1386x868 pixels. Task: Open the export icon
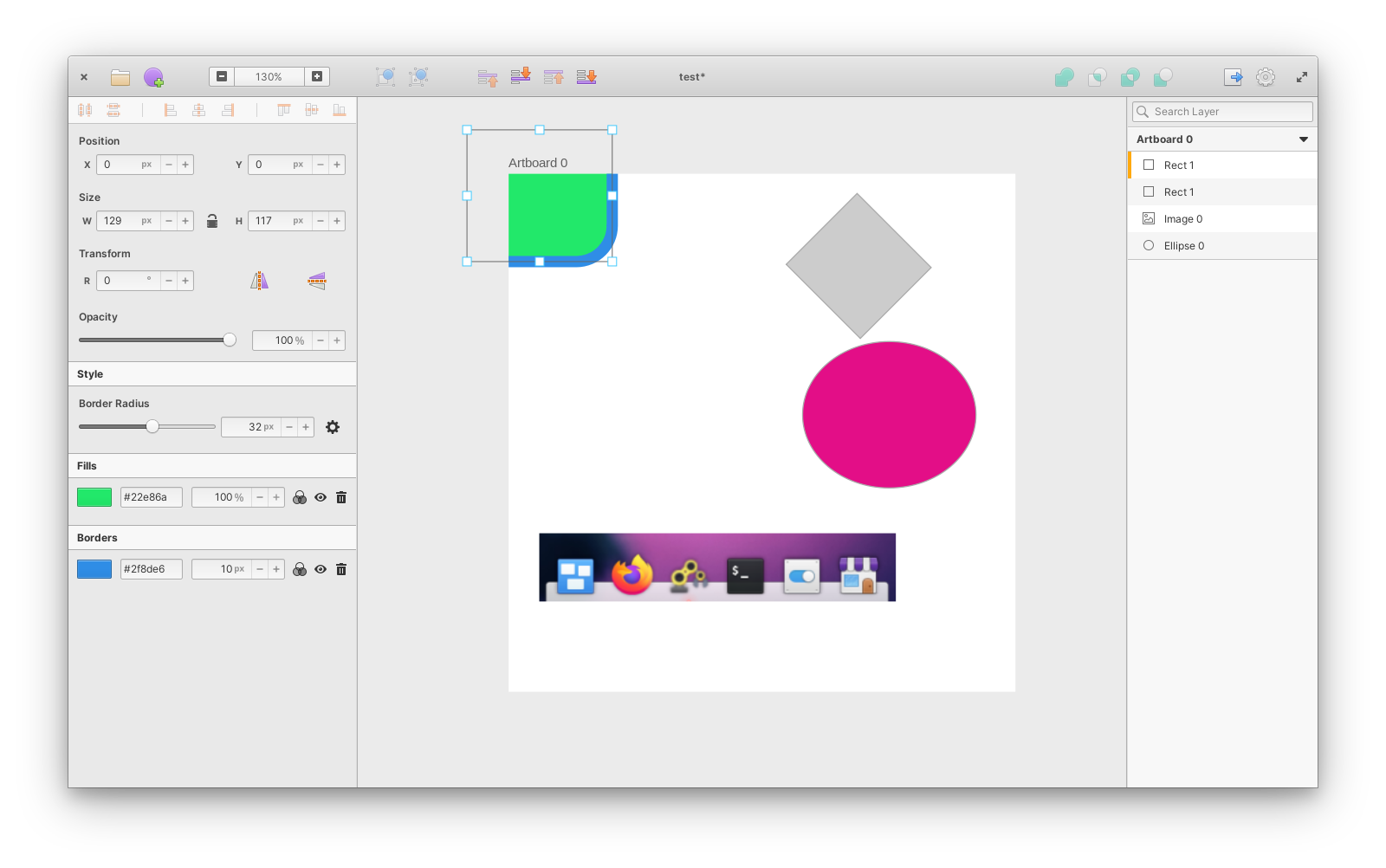point(1234,77)
